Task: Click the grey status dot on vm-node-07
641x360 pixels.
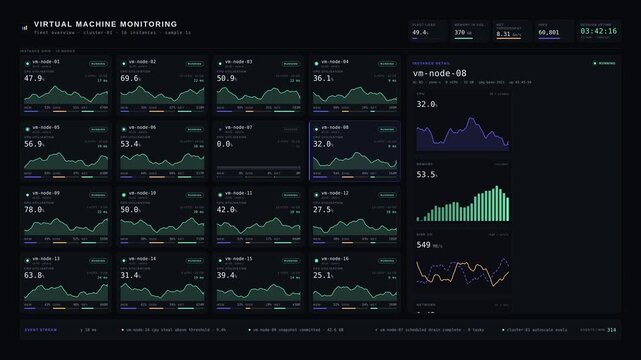Action: click(x=220, y=130)
